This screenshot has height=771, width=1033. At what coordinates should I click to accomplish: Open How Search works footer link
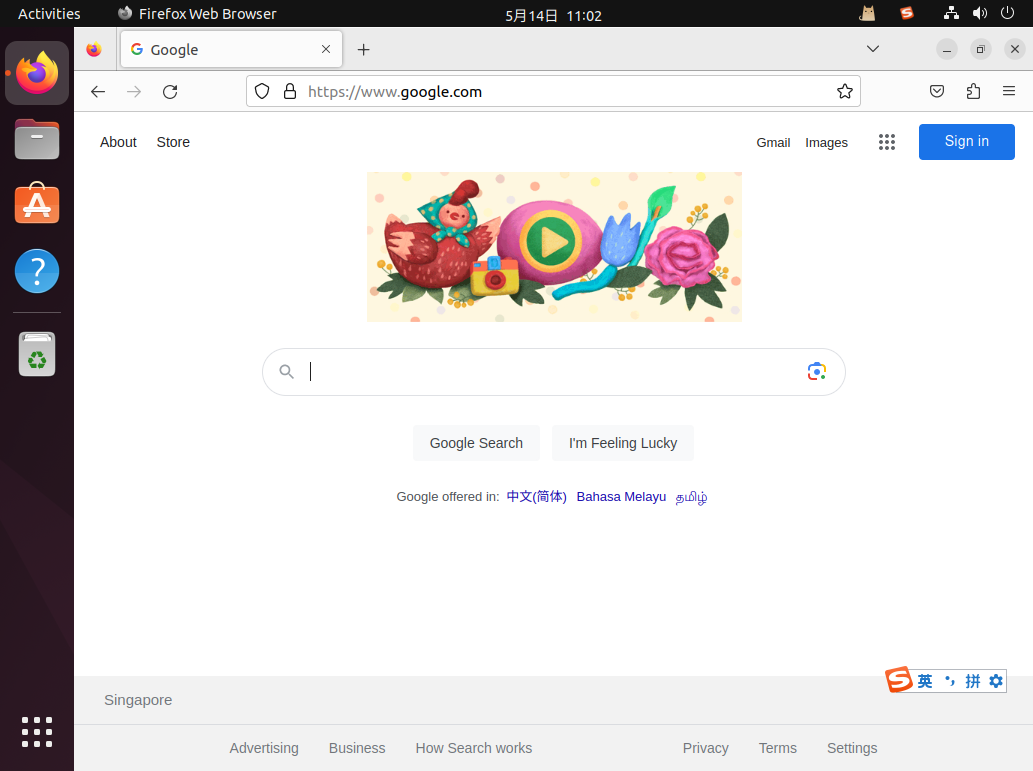pos(474,748)
